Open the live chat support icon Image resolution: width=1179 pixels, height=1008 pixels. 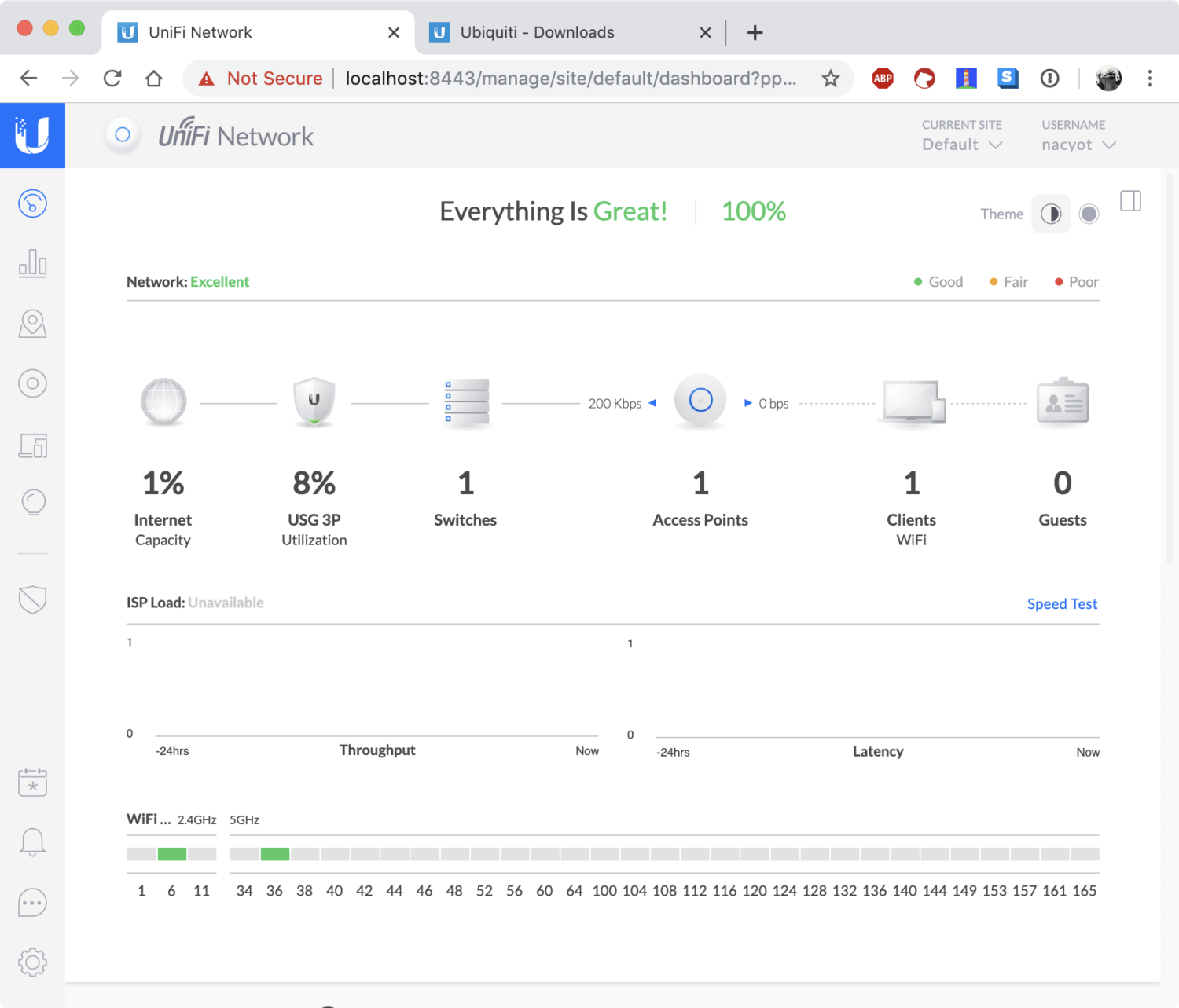tap(32, 903)
